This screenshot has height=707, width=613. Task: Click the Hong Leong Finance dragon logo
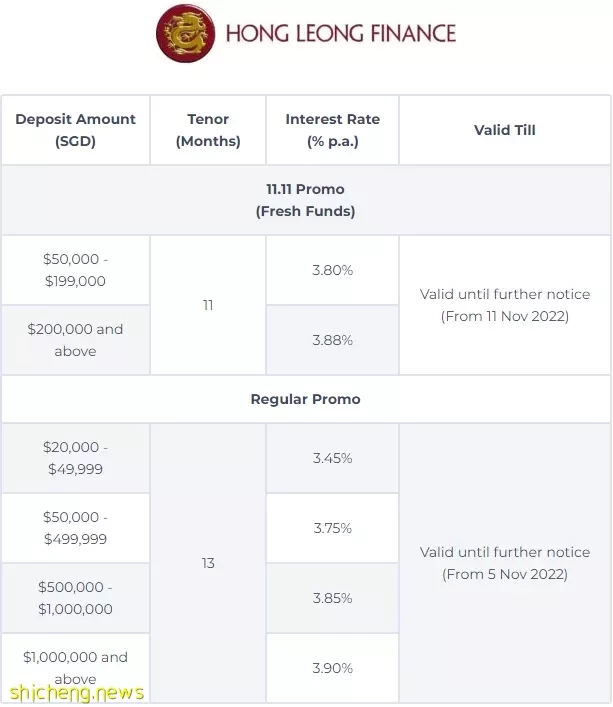pyautogui.click(x=185, y=33)
